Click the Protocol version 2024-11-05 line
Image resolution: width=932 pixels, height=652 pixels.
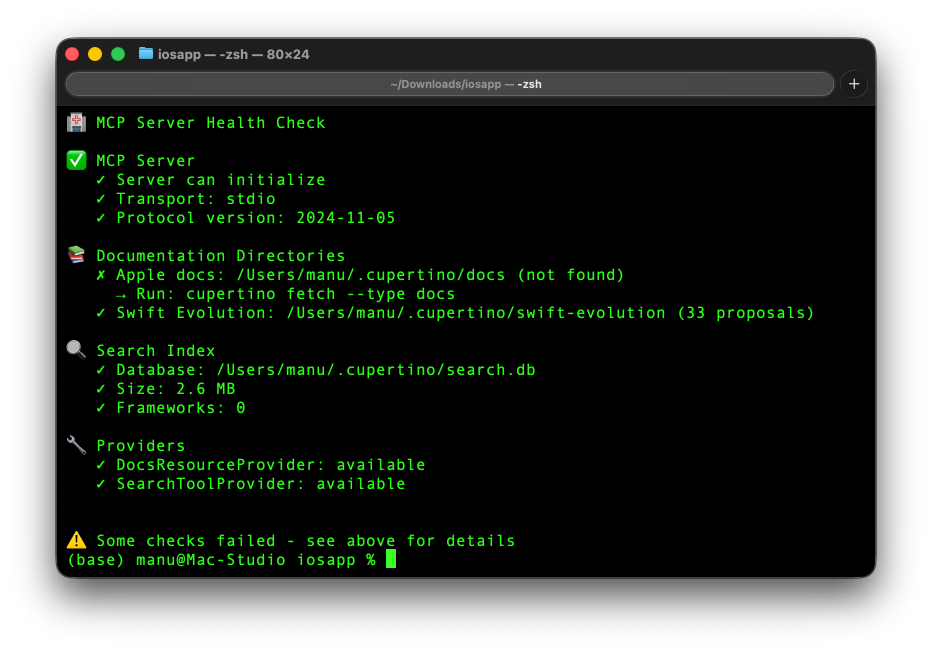[255, 218]
